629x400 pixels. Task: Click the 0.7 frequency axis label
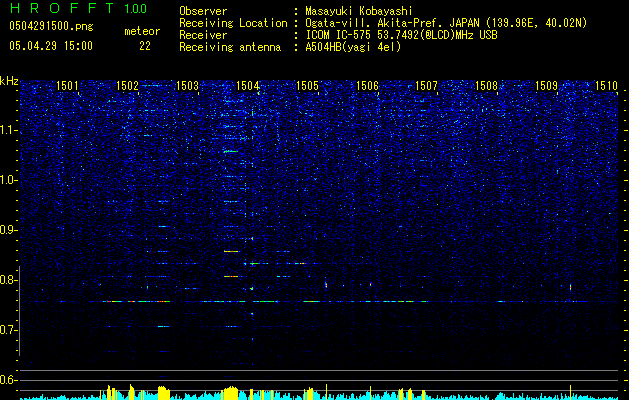click(x=8, y=330)
